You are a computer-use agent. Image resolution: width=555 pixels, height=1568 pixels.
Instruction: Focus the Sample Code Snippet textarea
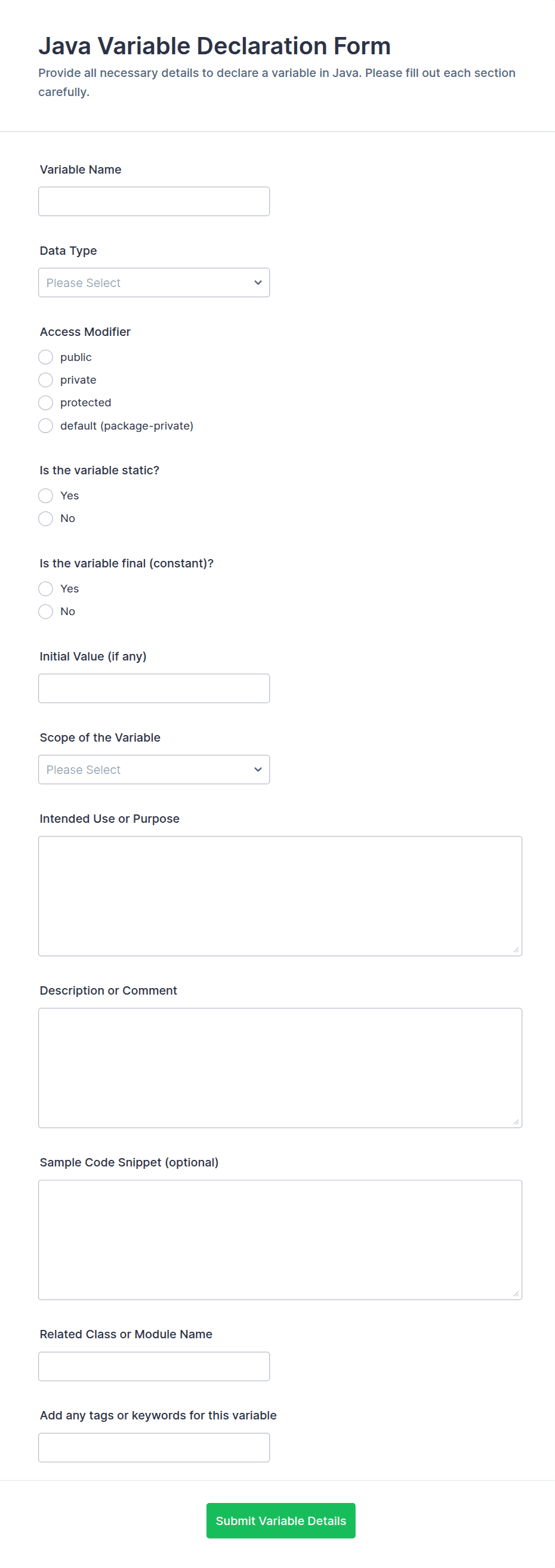point(280,1239)
